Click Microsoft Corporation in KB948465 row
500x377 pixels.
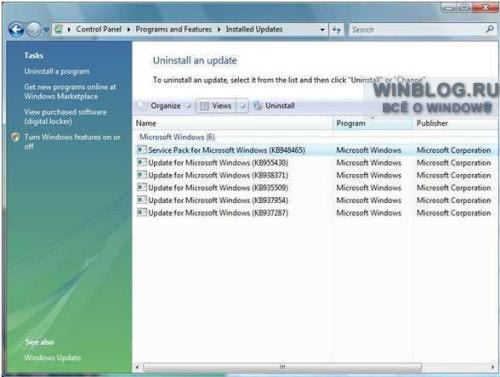tap(454, 150)
